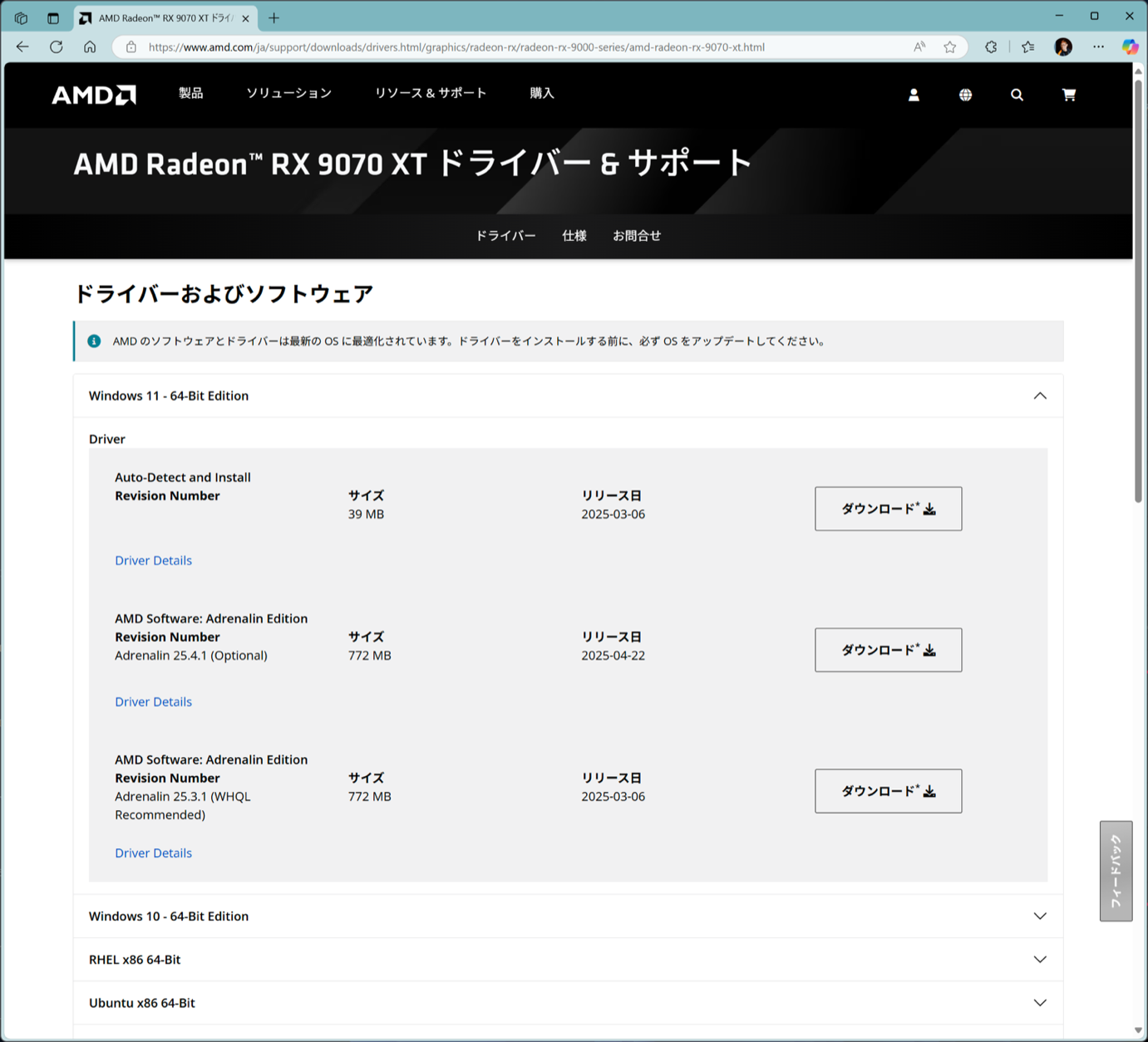
Task: Open the workspaces icon in the title bar
Action: point(22,17)
